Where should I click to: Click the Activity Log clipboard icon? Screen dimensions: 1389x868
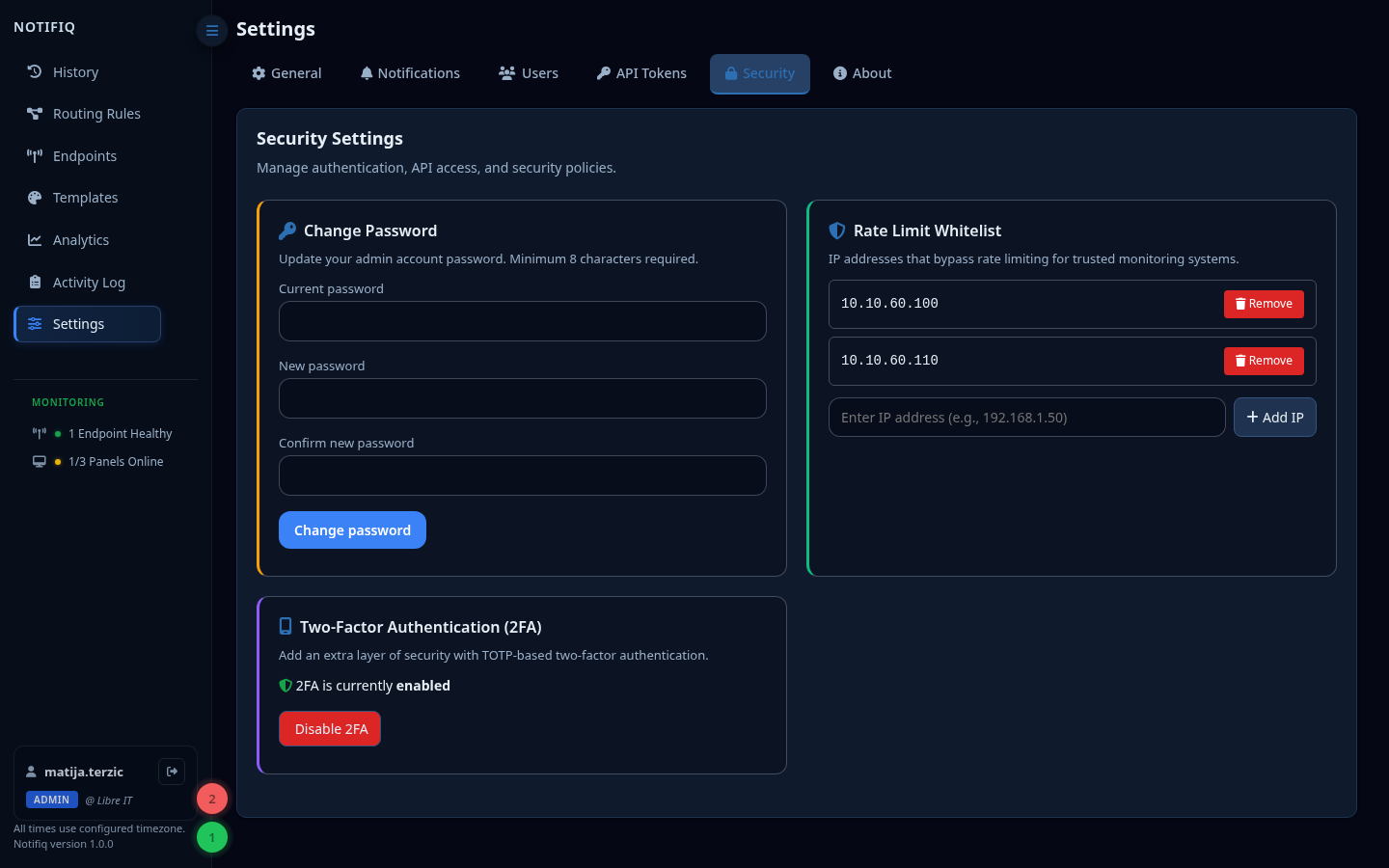coord(35,283)
